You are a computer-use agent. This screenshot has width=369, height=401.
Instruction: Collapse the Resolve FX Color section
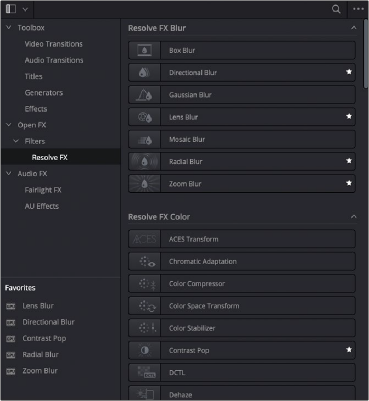[353, 217]
